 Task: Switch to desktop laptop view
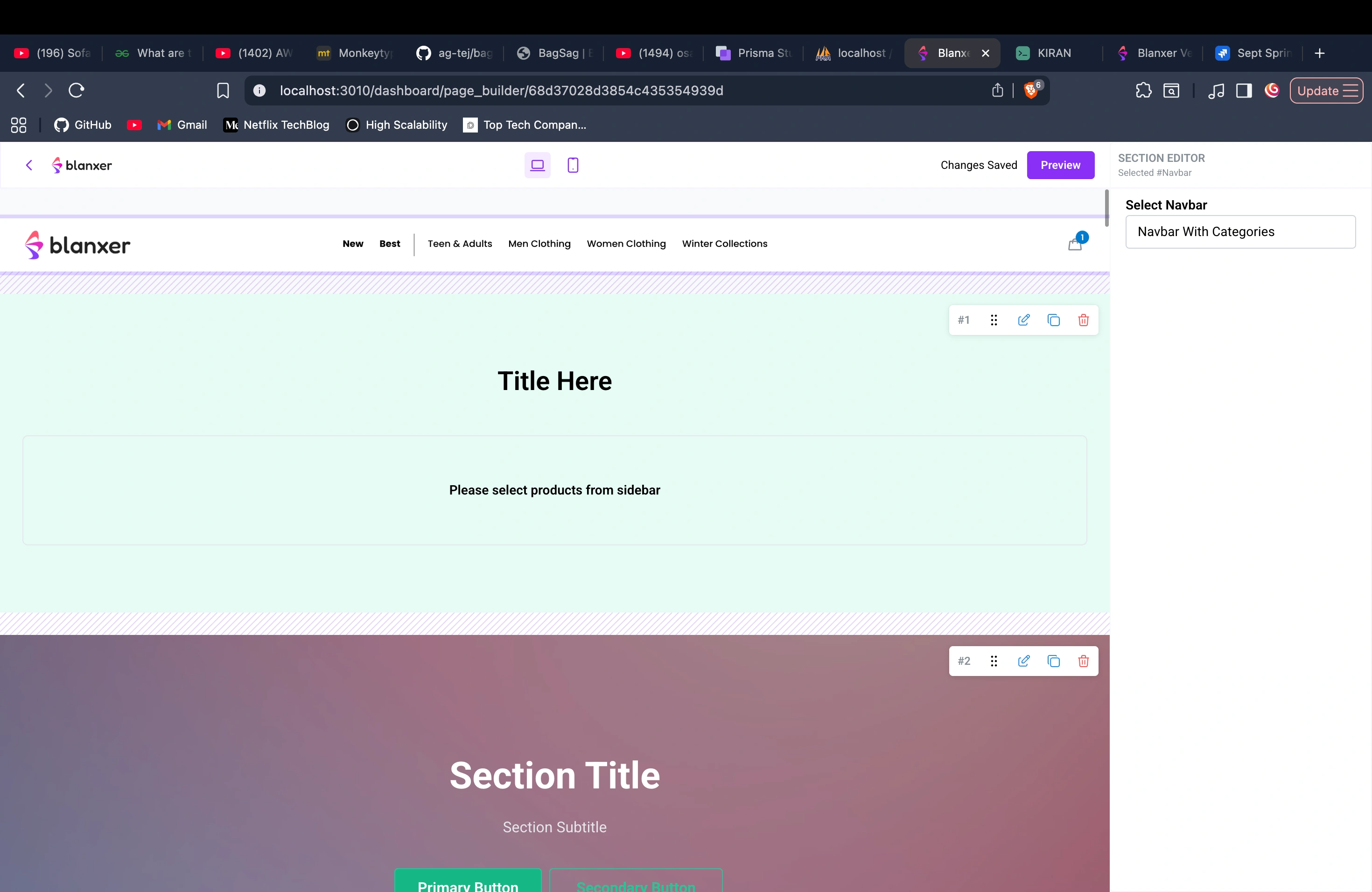(537, 165)
